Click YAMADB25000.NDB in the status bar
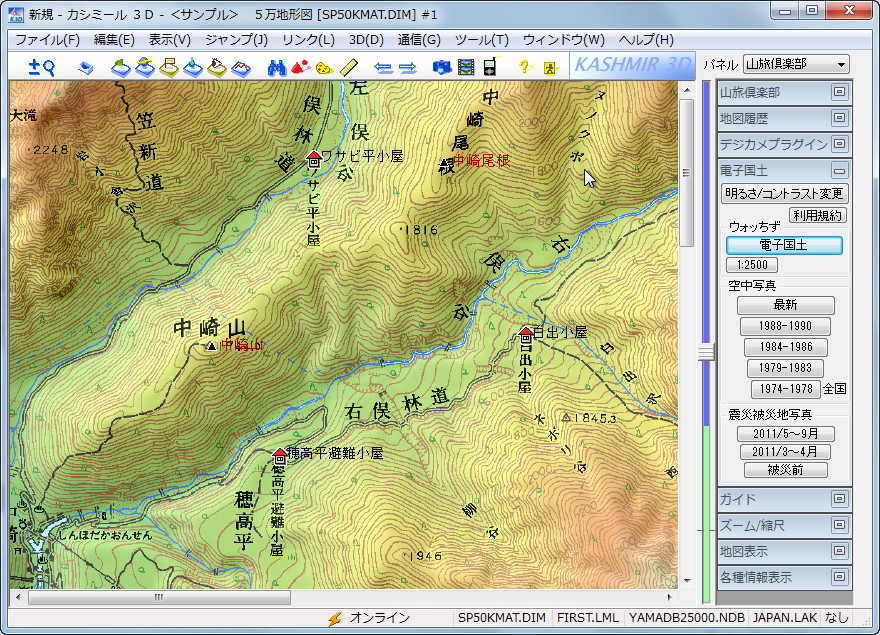Screen dimensions: 880x635 click(x=687, y=618)
